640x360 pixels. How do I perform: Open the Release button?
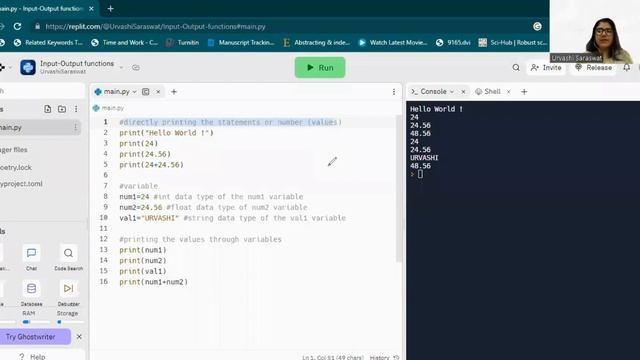click(593, 68)
